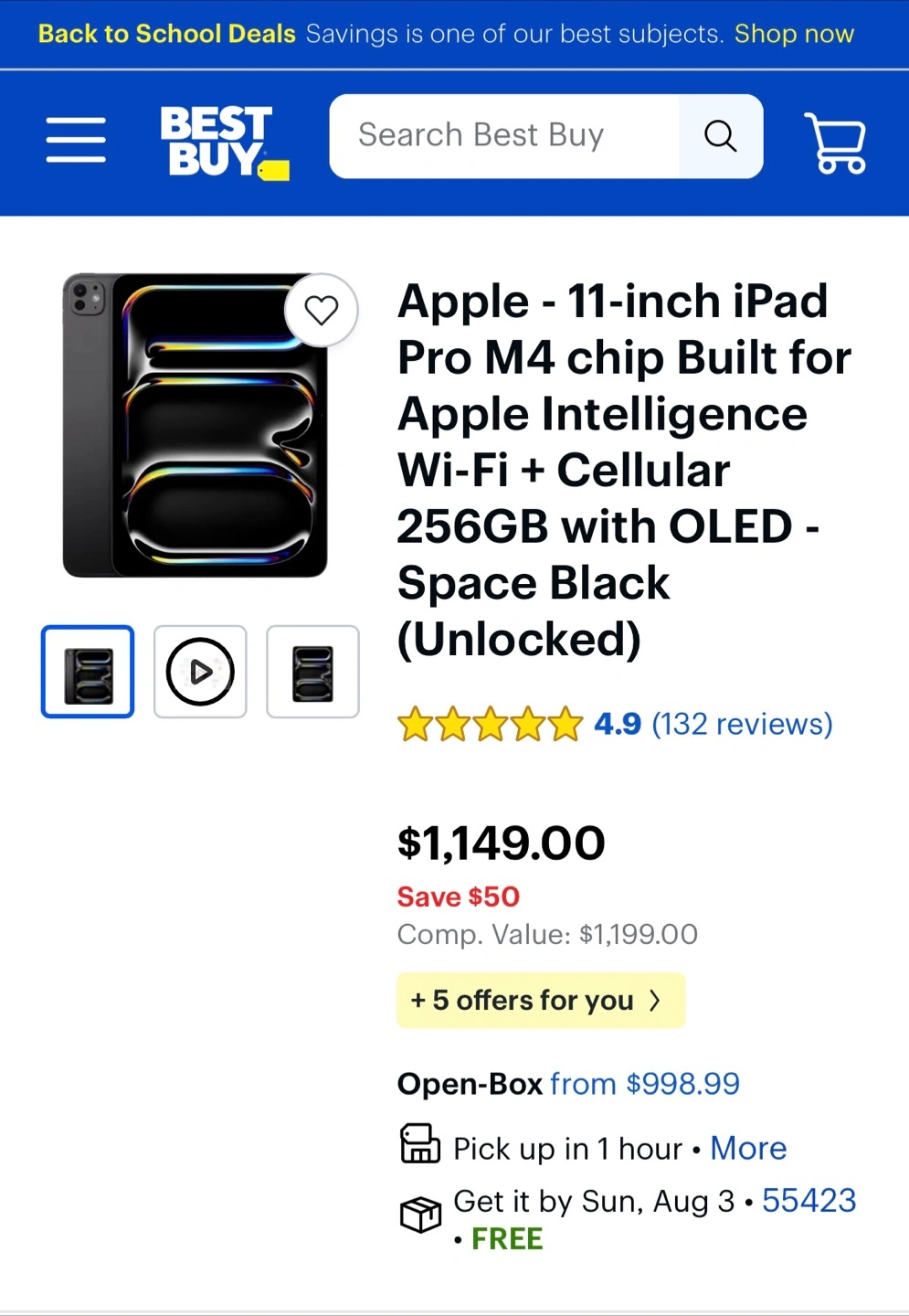Play the product video thumbnail

[200, 672]
